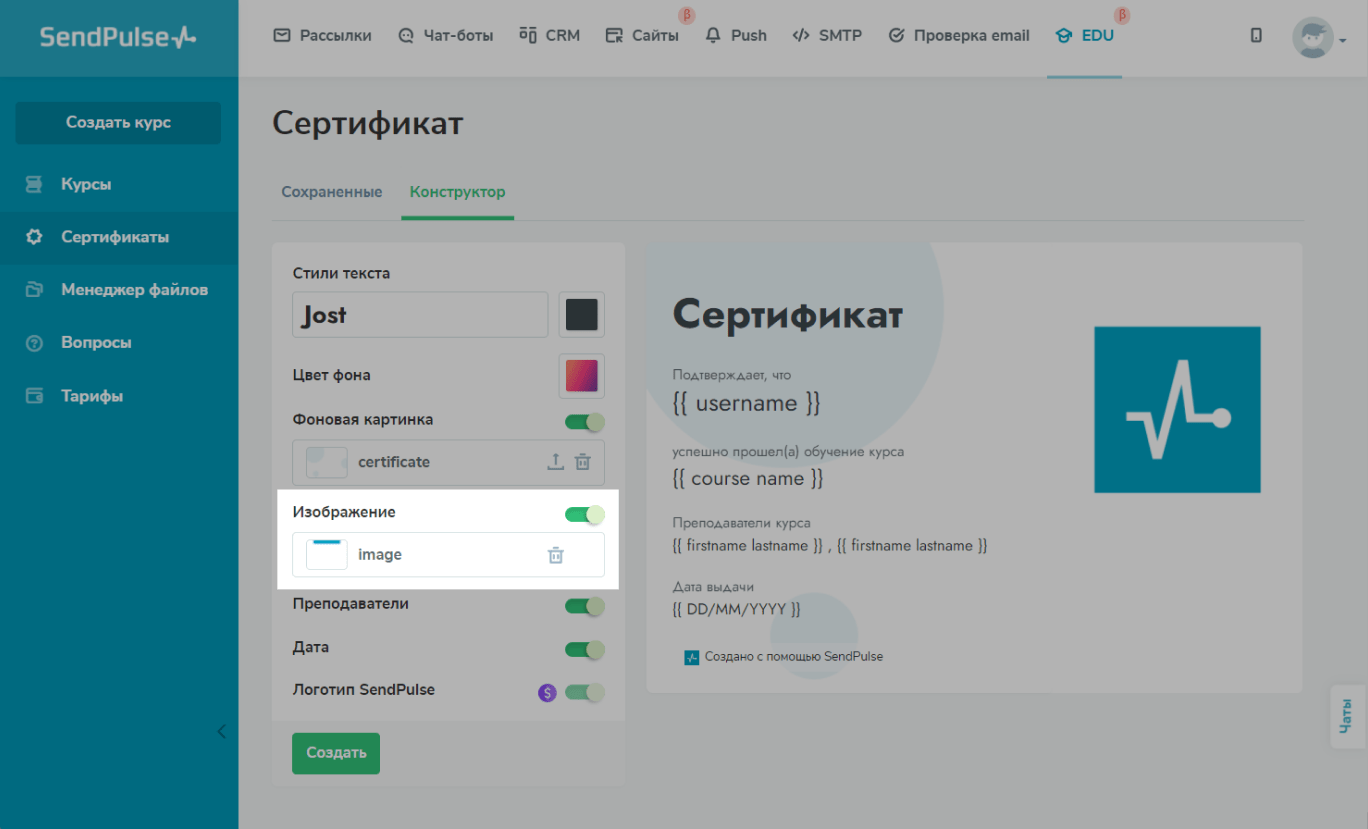Open the Jost font selector
This screenshot has height=829, width=1368.
(x=420, y=315)
